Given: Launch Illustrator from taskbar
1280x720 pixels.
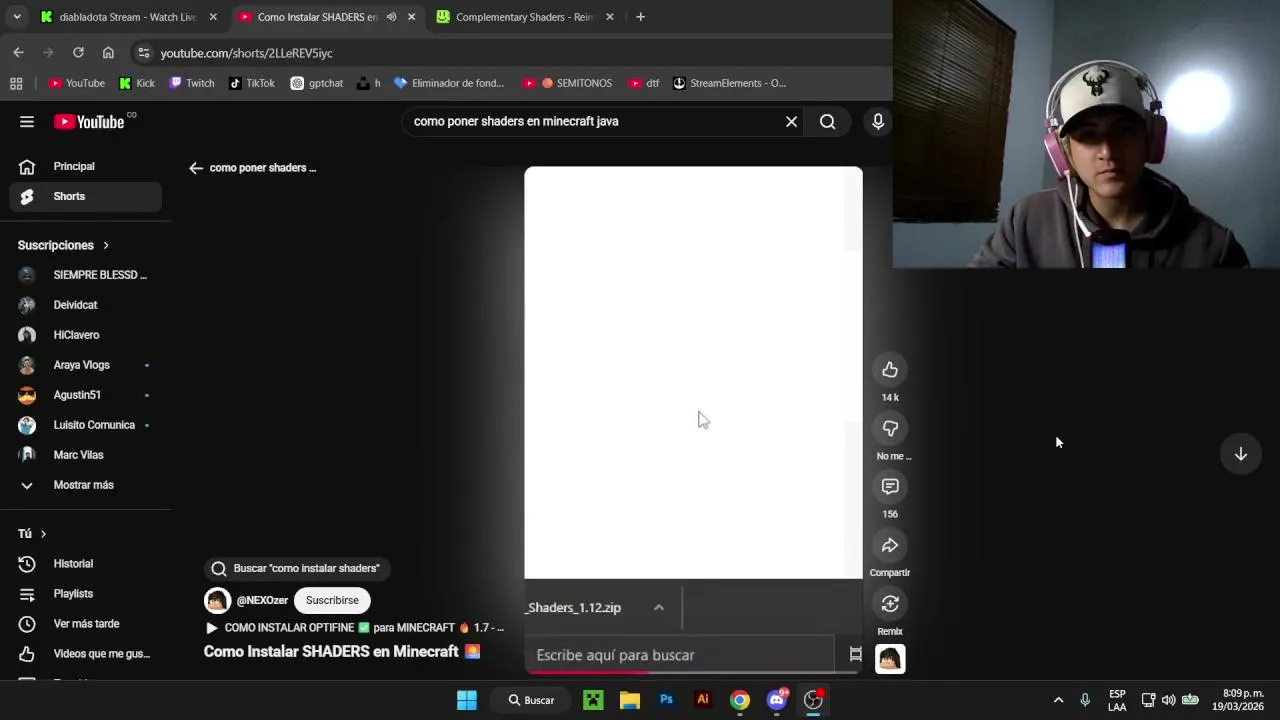Looking at the screenshot, I should (703, 700).
